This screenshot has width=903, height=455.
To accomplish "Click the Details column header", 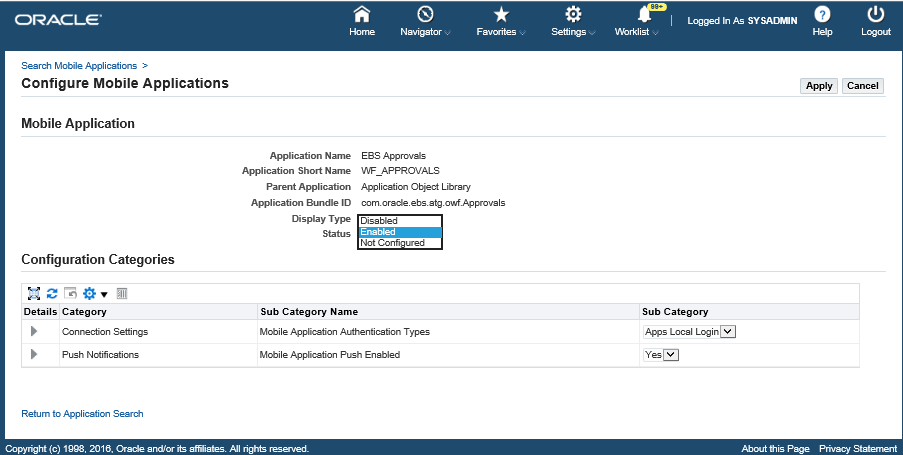I will 40,312.
